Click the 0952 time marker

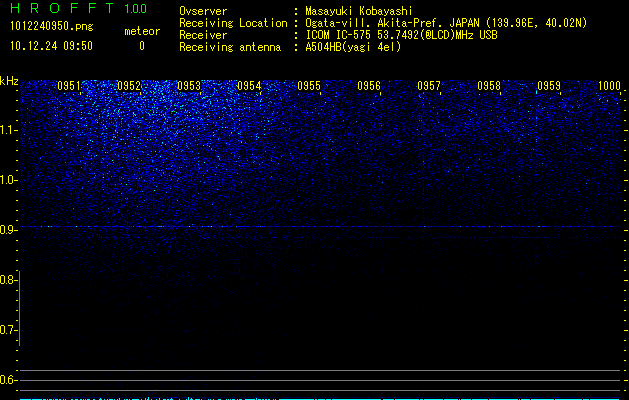point(129,86)
